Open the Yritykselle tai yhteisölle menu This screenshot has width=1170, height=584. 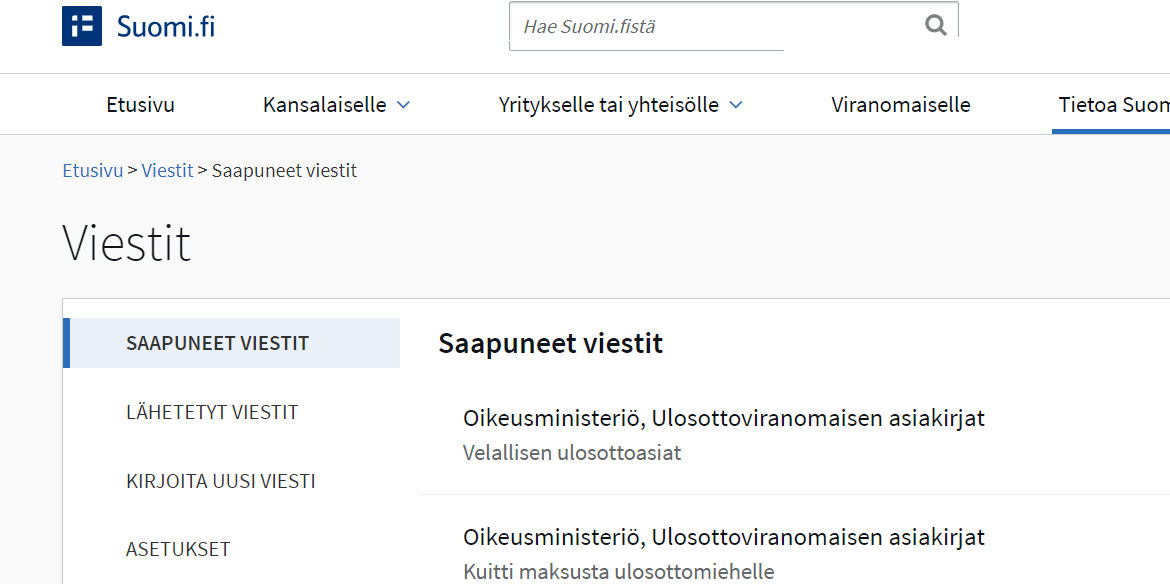tap(608, 104)
